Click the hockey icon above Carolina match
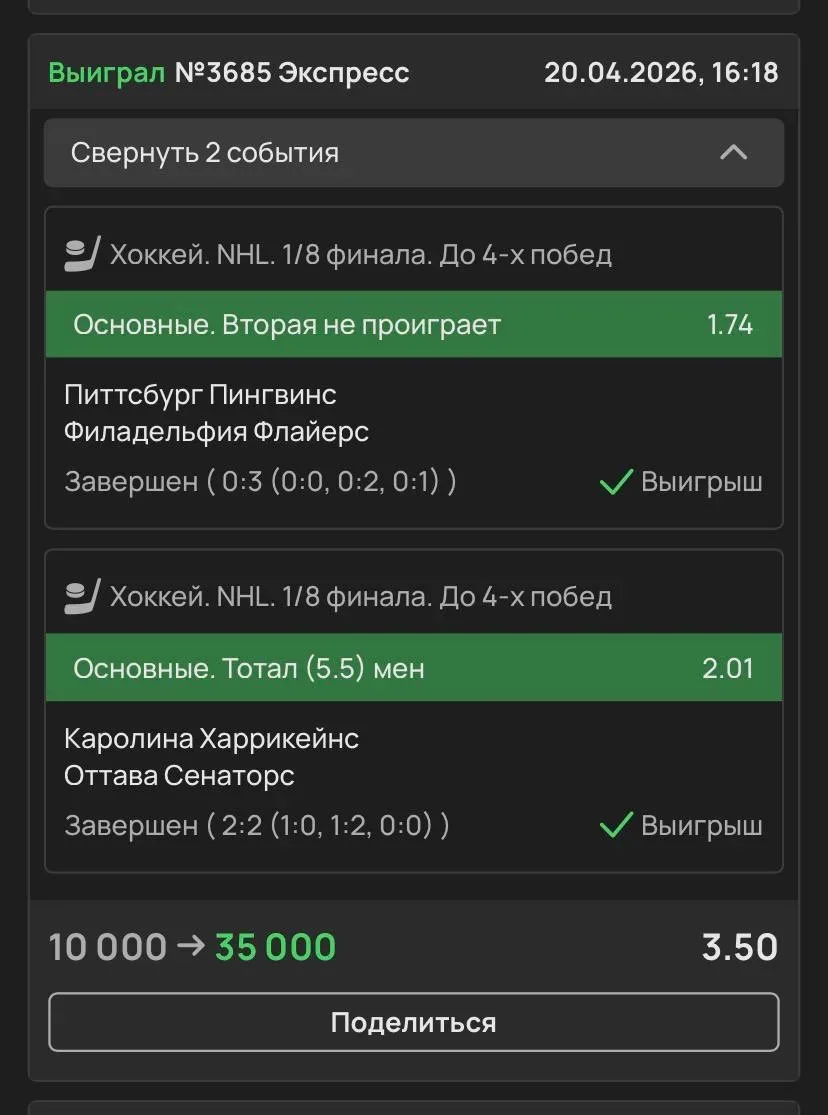Viewport: 828px width, 1115px height. (83, 597)
